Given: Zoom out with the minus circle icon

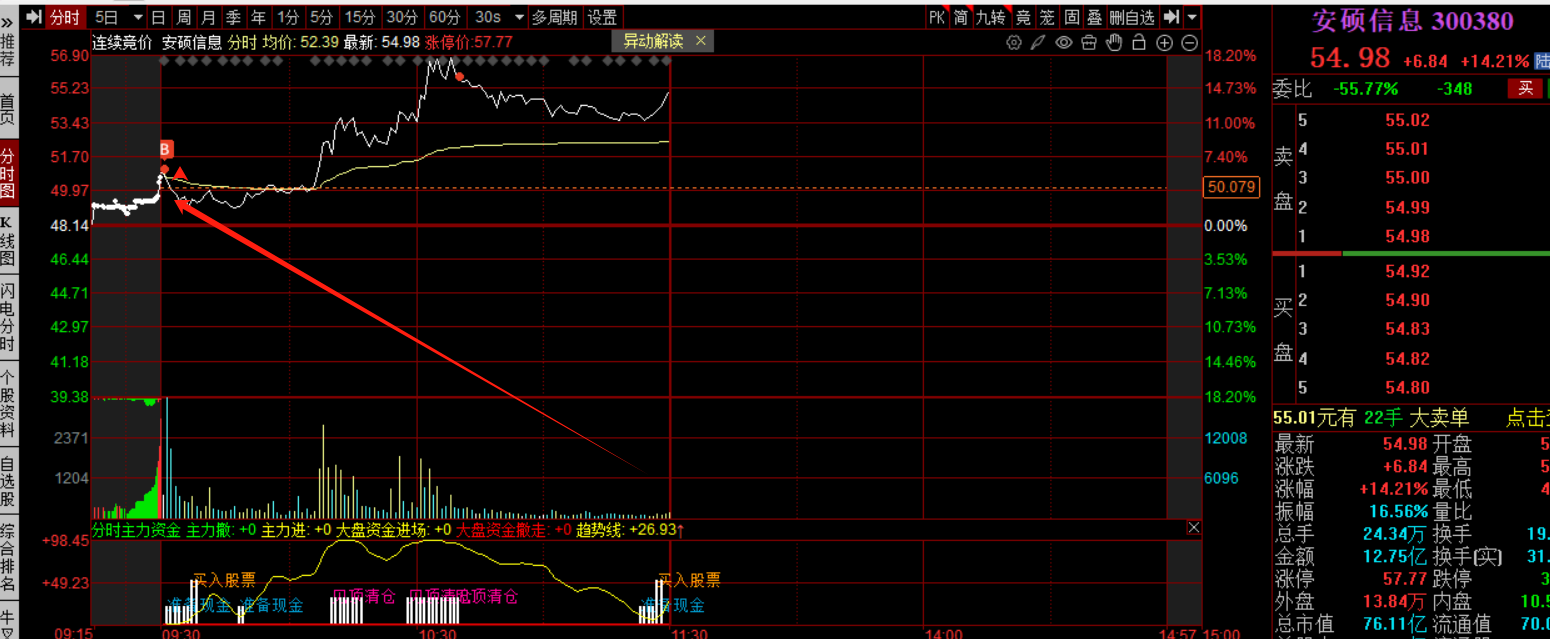Looking at the screenshot, I should (x=1189, y=42).
